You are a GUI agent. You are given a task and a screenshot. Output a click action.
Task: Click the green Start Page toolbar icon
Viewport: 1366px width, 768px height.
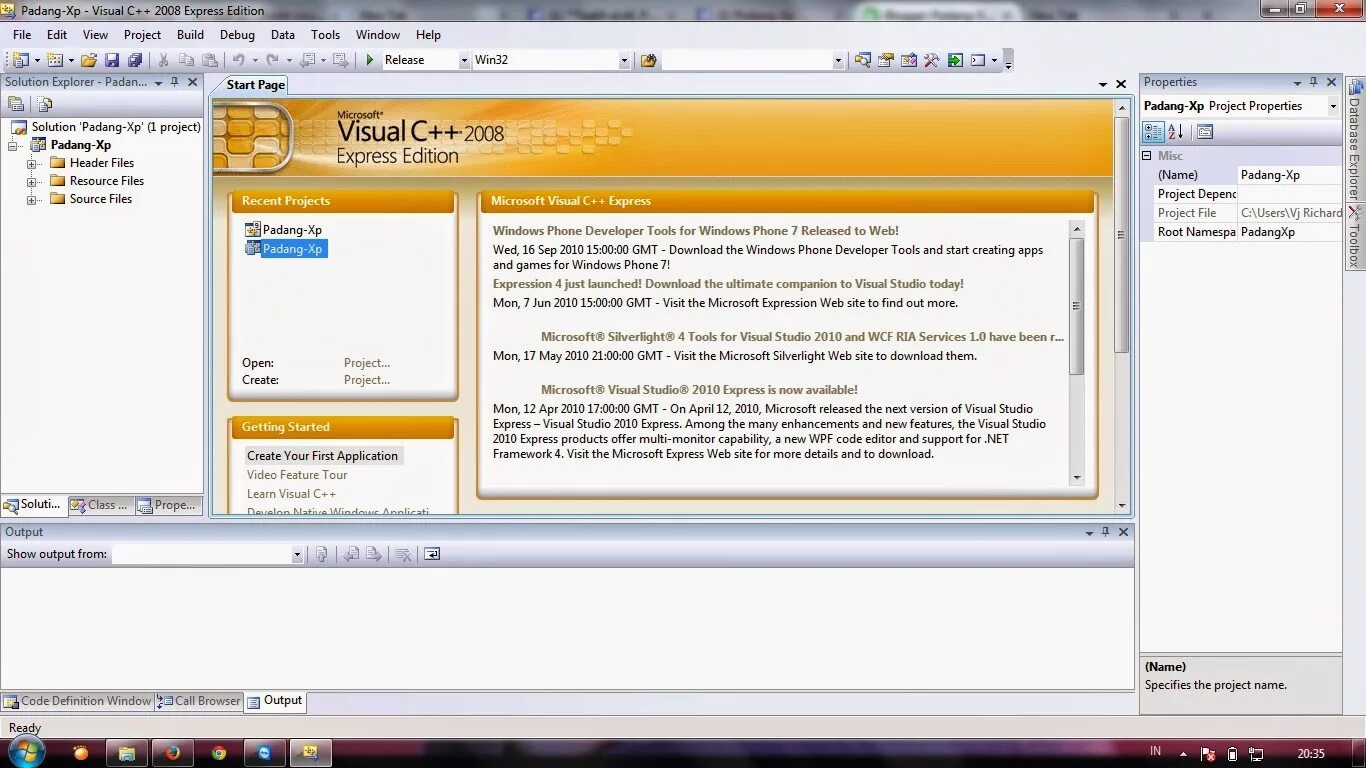[955, 60]
